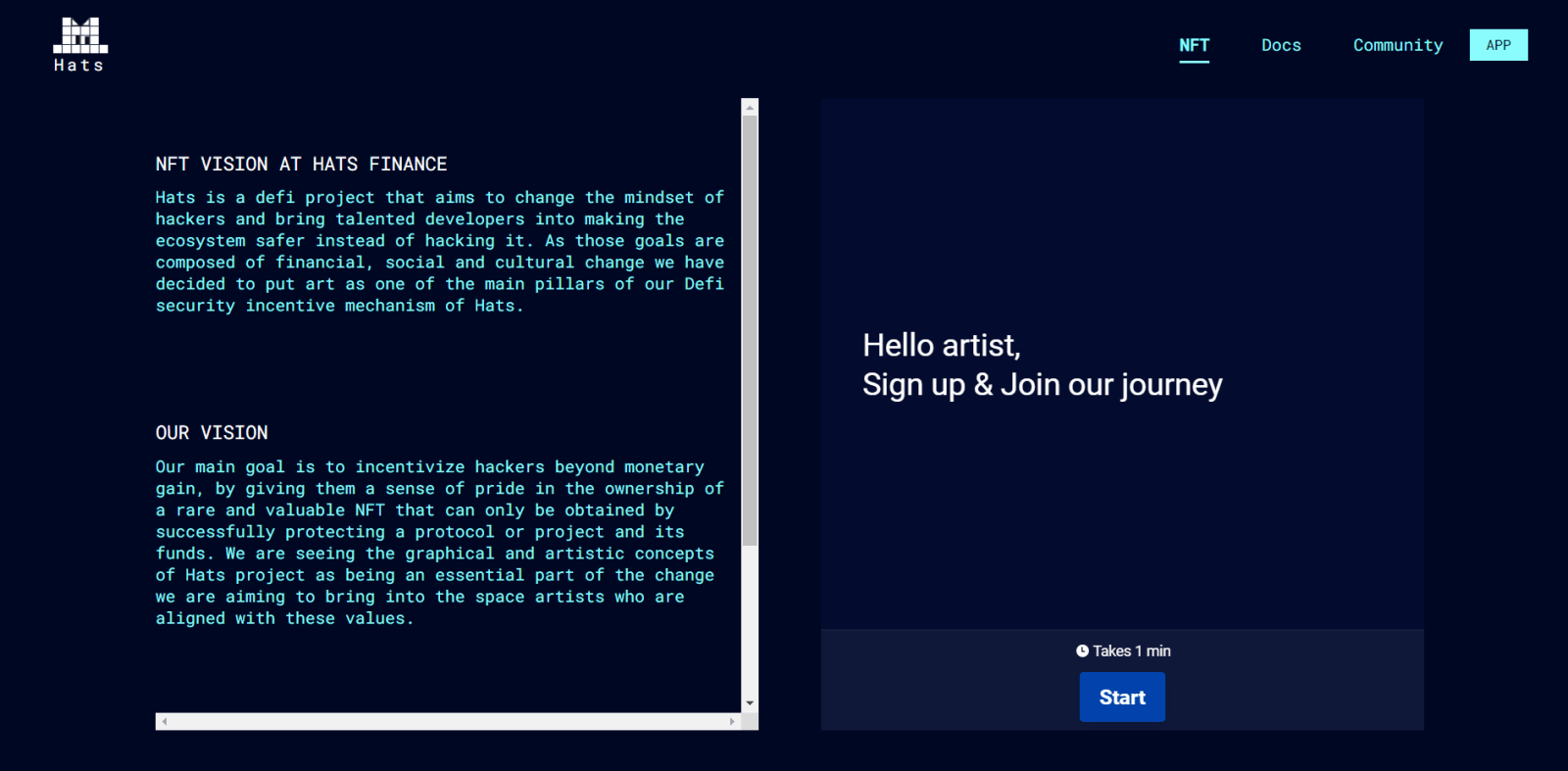This screenshot has width=1568, height=771.
Task: Click the paragraph starting "Our main goal"
Action: 439,542
